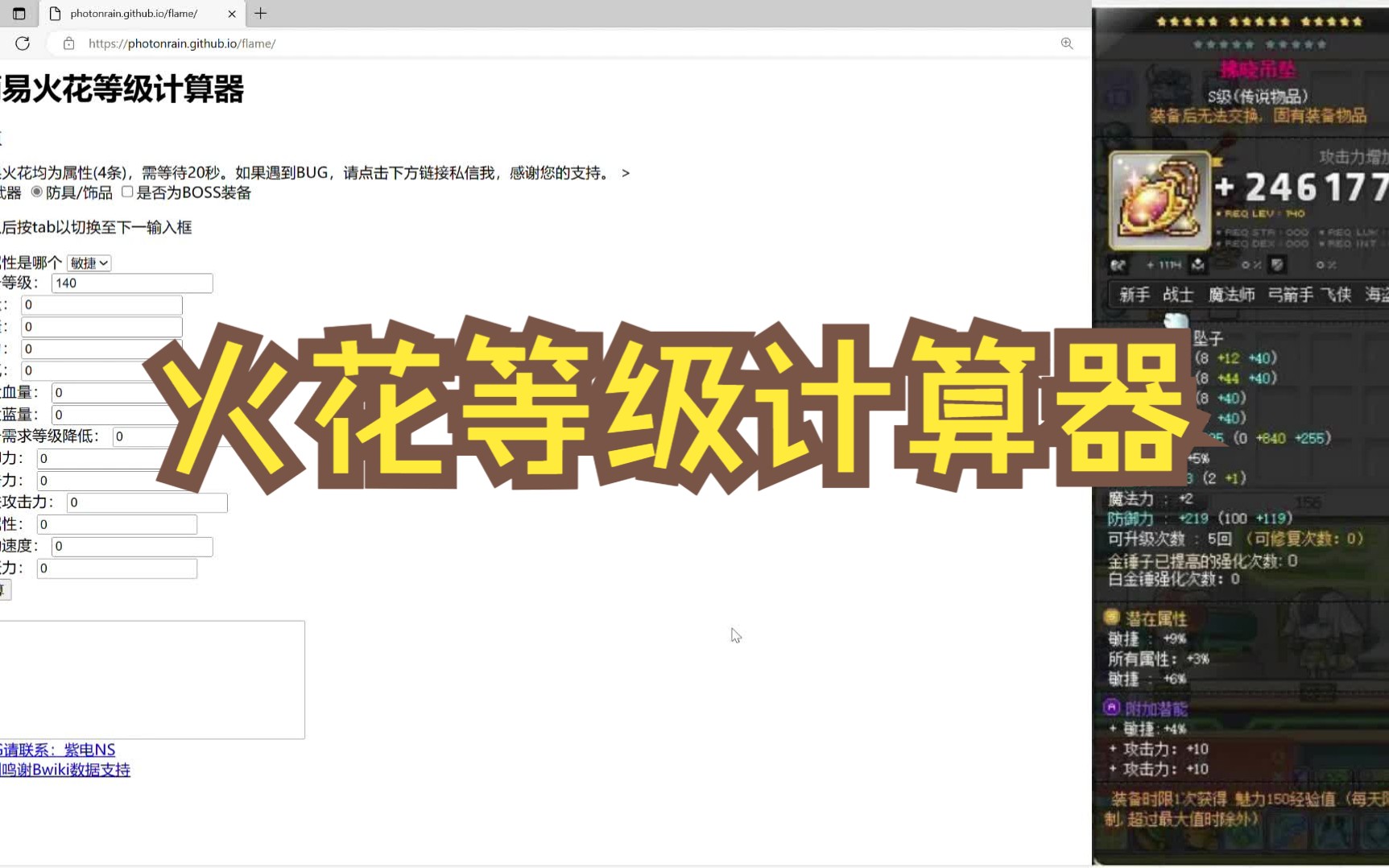Click the 魔法师 class tab
The width and height of the screenshot is (1389, 868).
click(x=1231, y=295)
